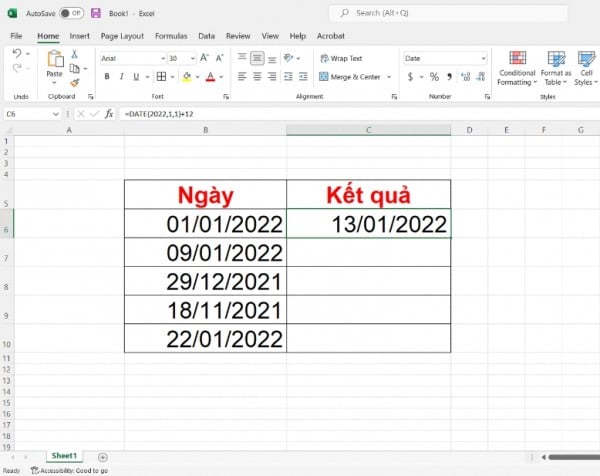Click the Undo arrow icon
This screenshot has width=600, height=476.
tap(16, 53)
